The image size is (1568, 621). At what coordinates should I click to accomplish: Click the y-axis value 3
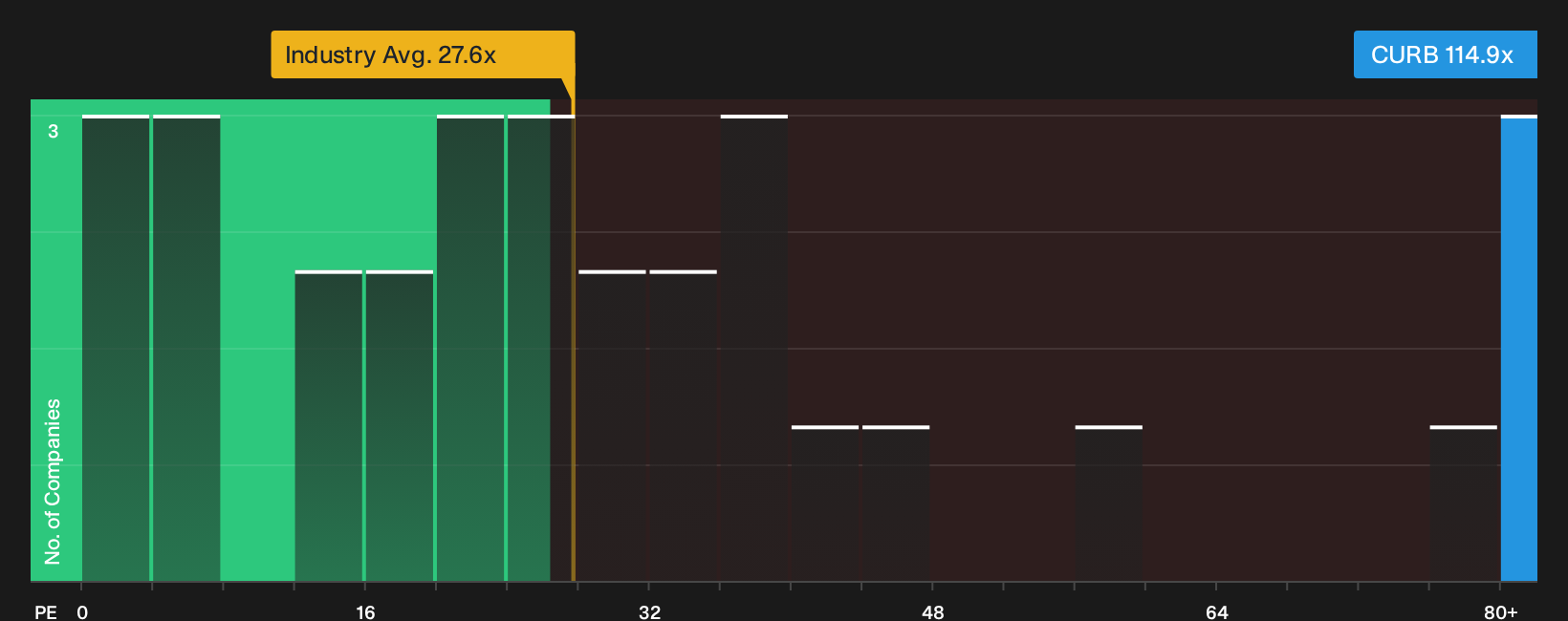(54, 131)
